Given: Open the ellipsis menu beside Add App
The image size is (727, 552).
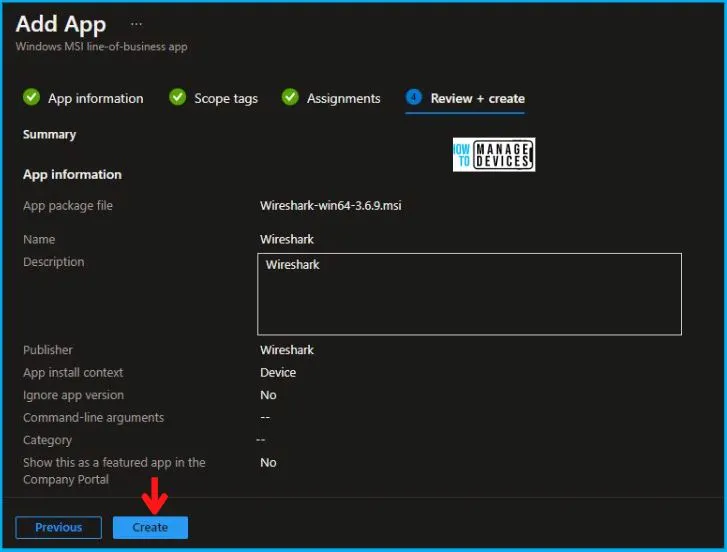Looking at the screenshot, I should pos(137,24).
